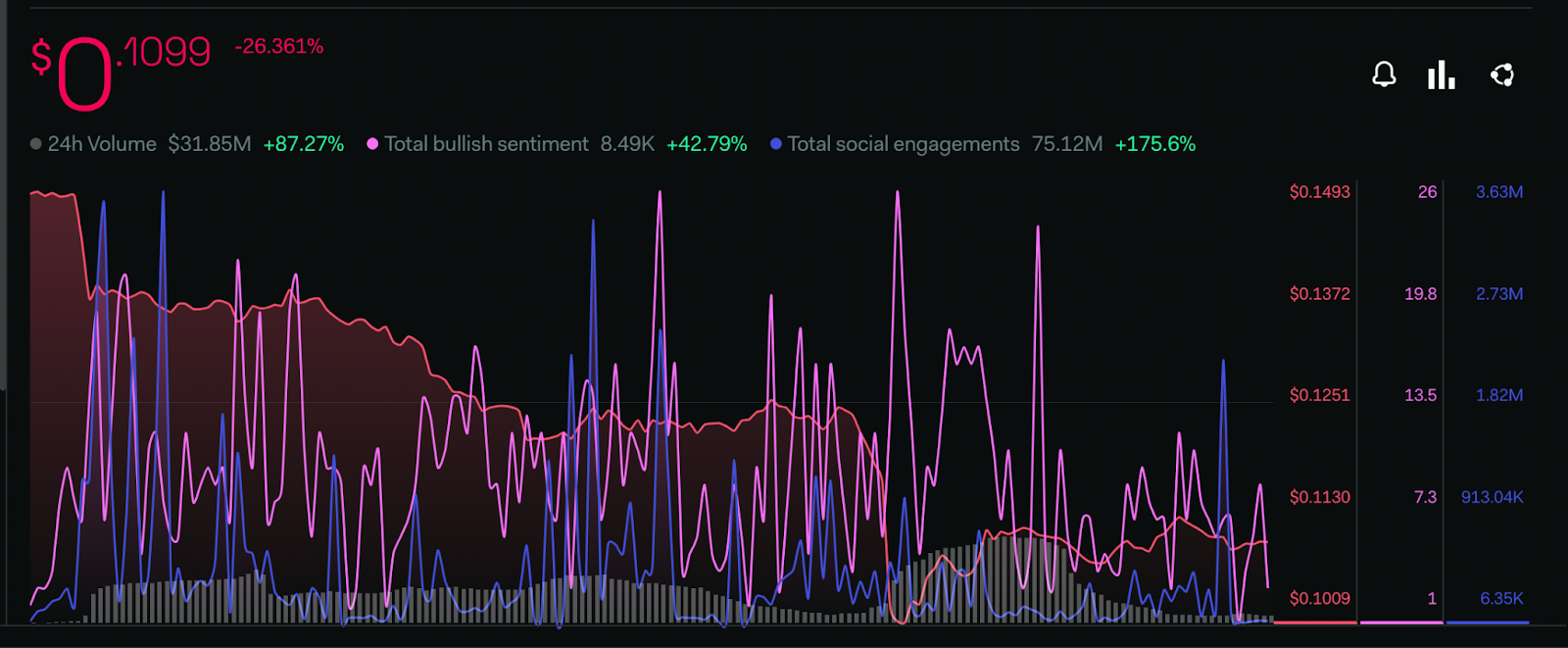The width and height of the screenshot is (1568, 648).
Task: Click the $0.1130 price axis label
Action: 1320,497
